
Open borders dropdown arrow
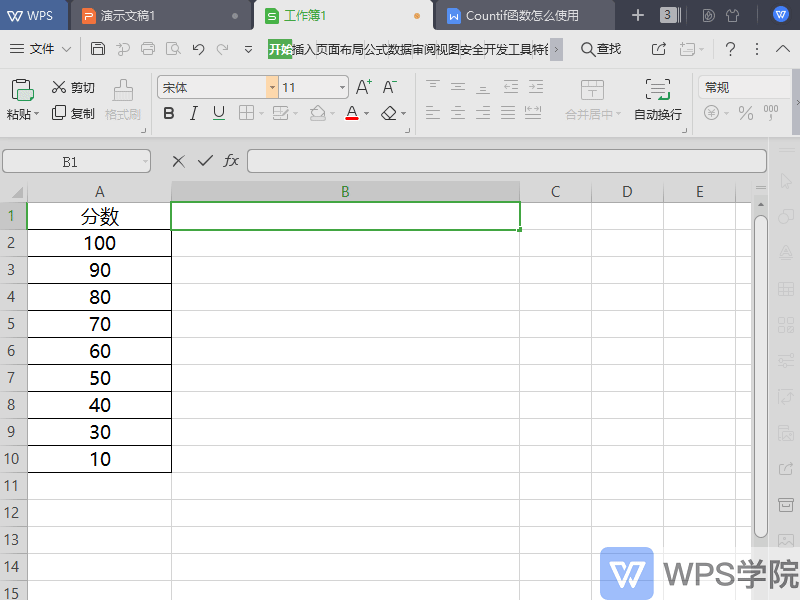pos(261,113)
